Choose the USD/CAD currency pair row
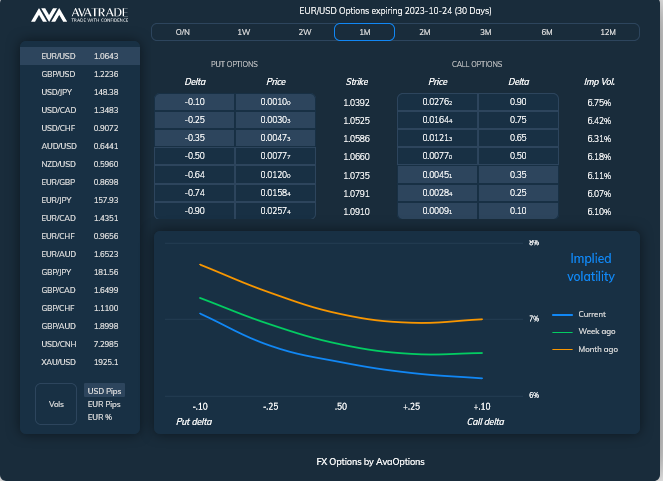The width and height of the screenshot is (663, 481). point(80,110)
